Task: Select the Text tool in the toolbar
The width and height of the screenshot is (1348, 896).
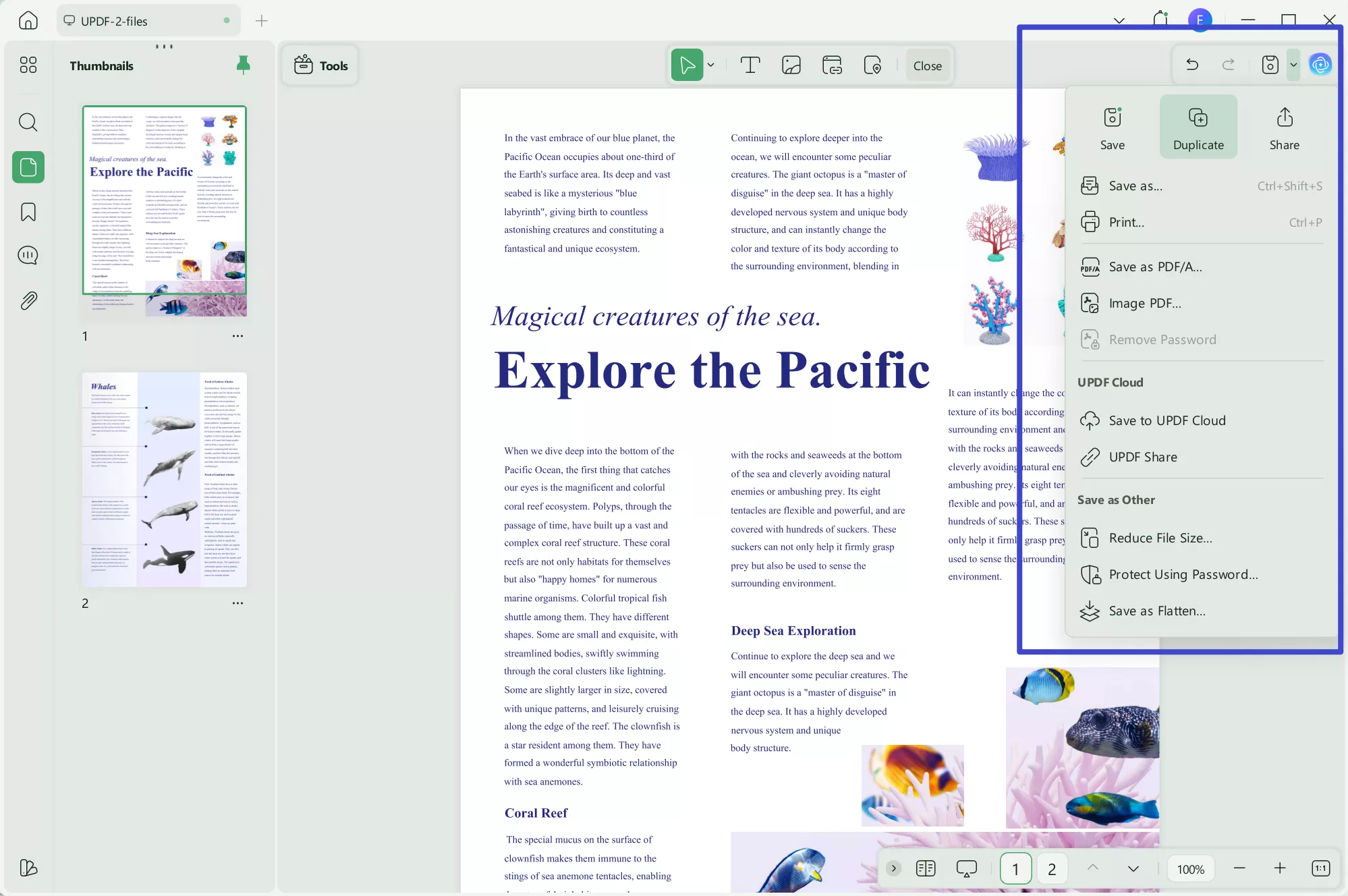Action: click(x=750, y=65)
